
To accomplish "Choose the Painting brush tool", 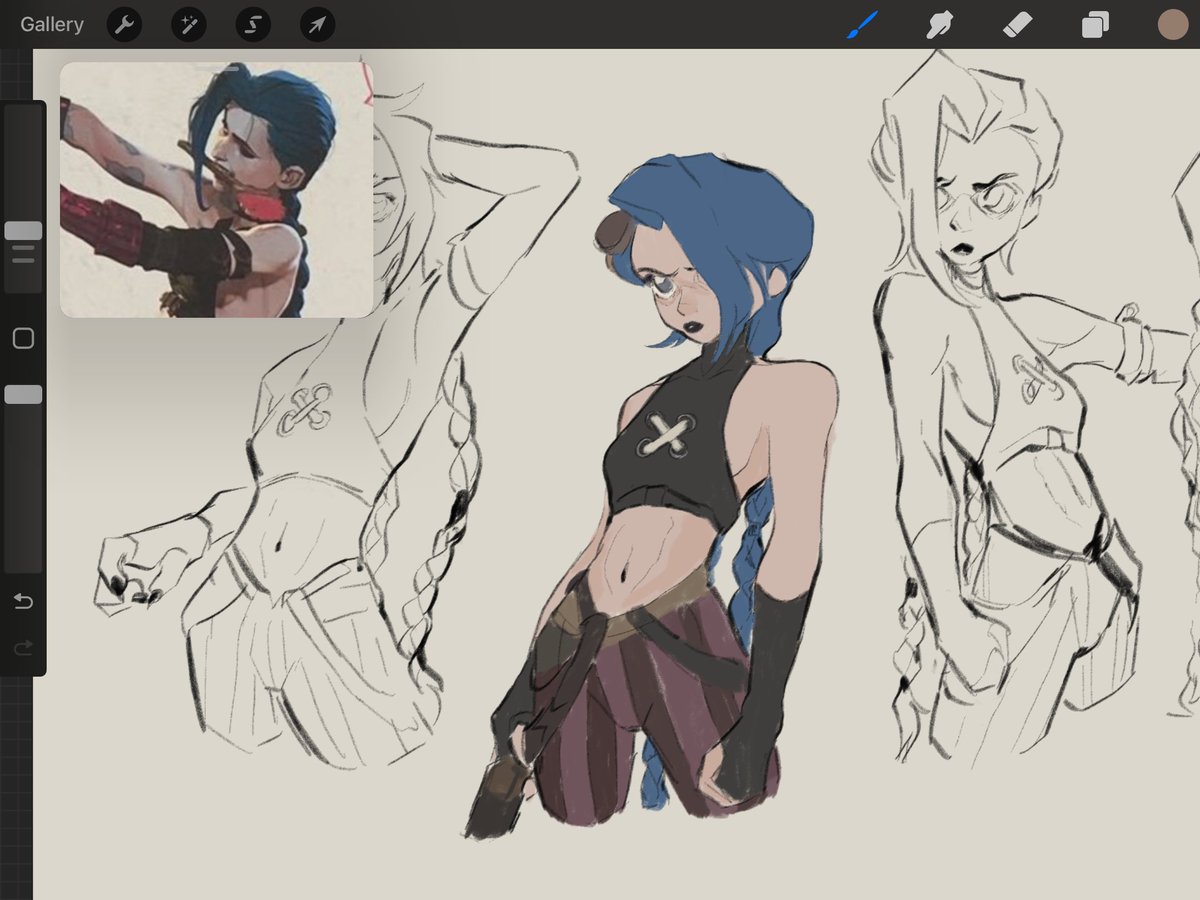I will click(x=862, y=24).
